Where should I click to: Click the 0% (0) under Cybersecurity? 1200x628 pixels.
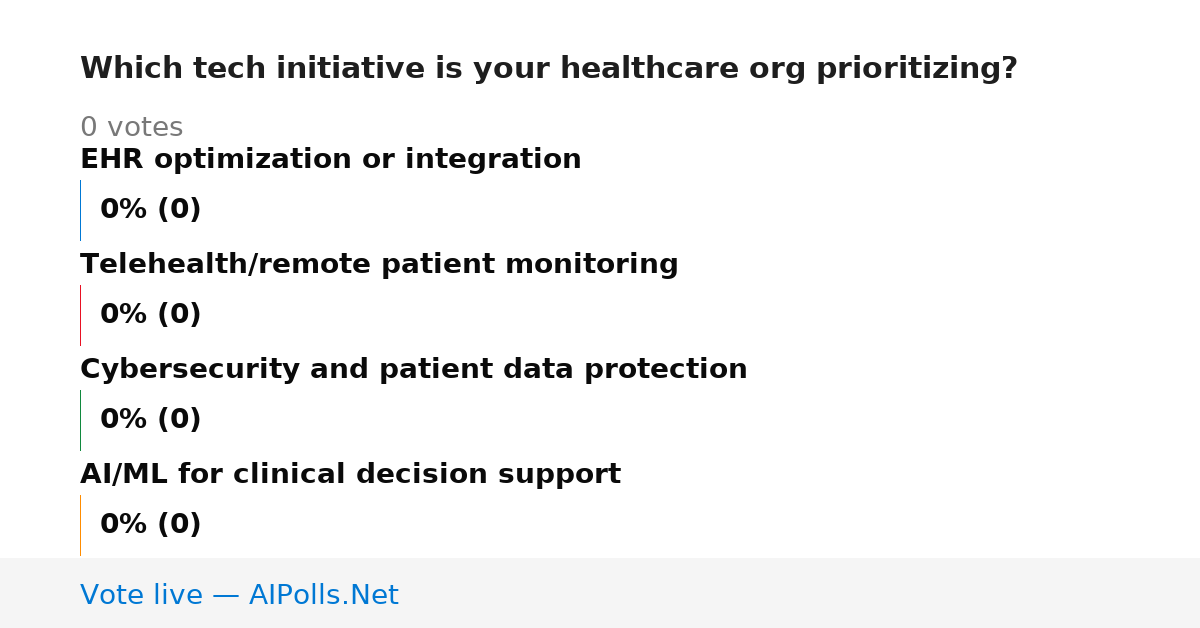(150, 420)
